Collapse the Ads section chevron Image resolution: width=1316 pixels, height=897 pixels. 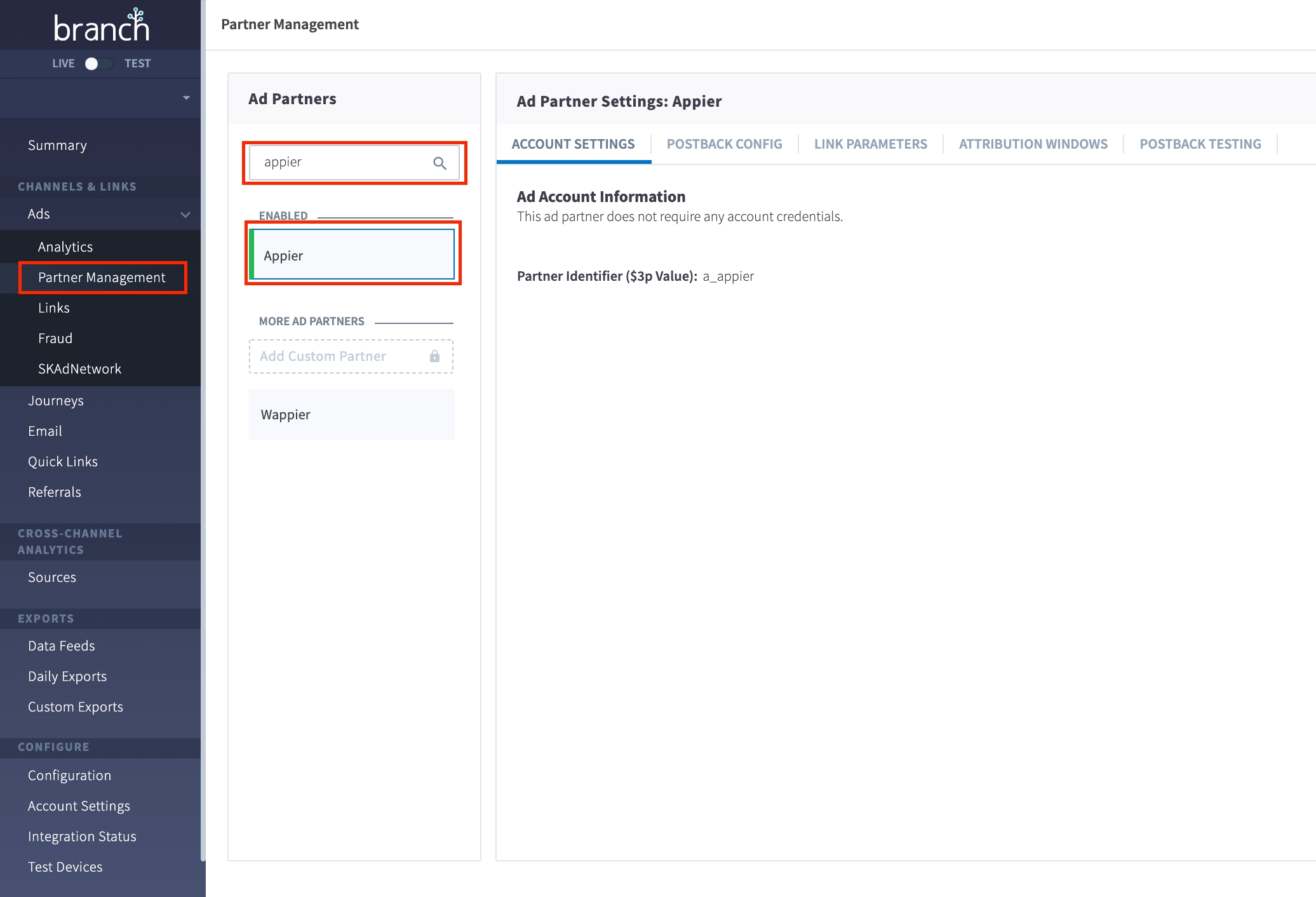185,215
